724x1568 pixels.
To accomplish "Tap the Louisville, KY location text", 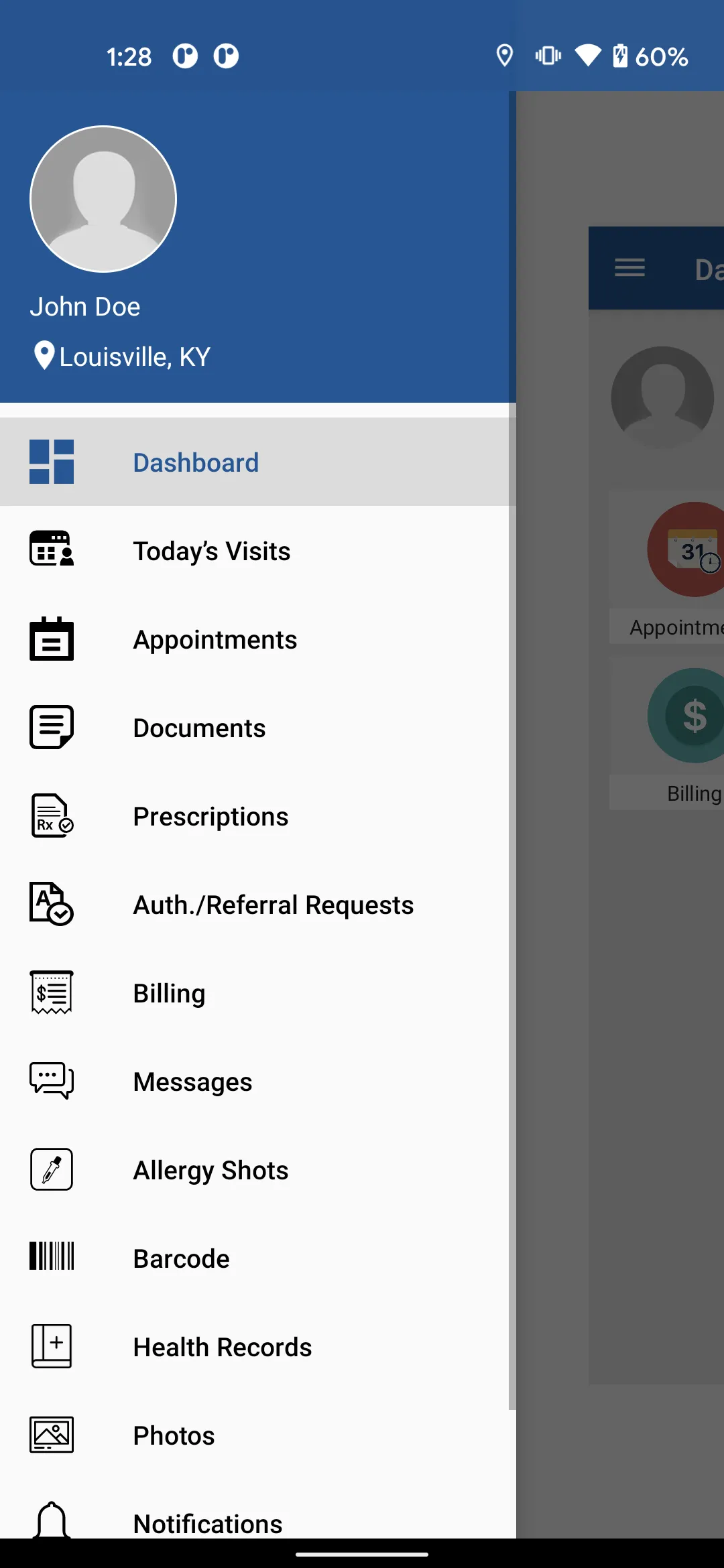I will click(135, 357).
